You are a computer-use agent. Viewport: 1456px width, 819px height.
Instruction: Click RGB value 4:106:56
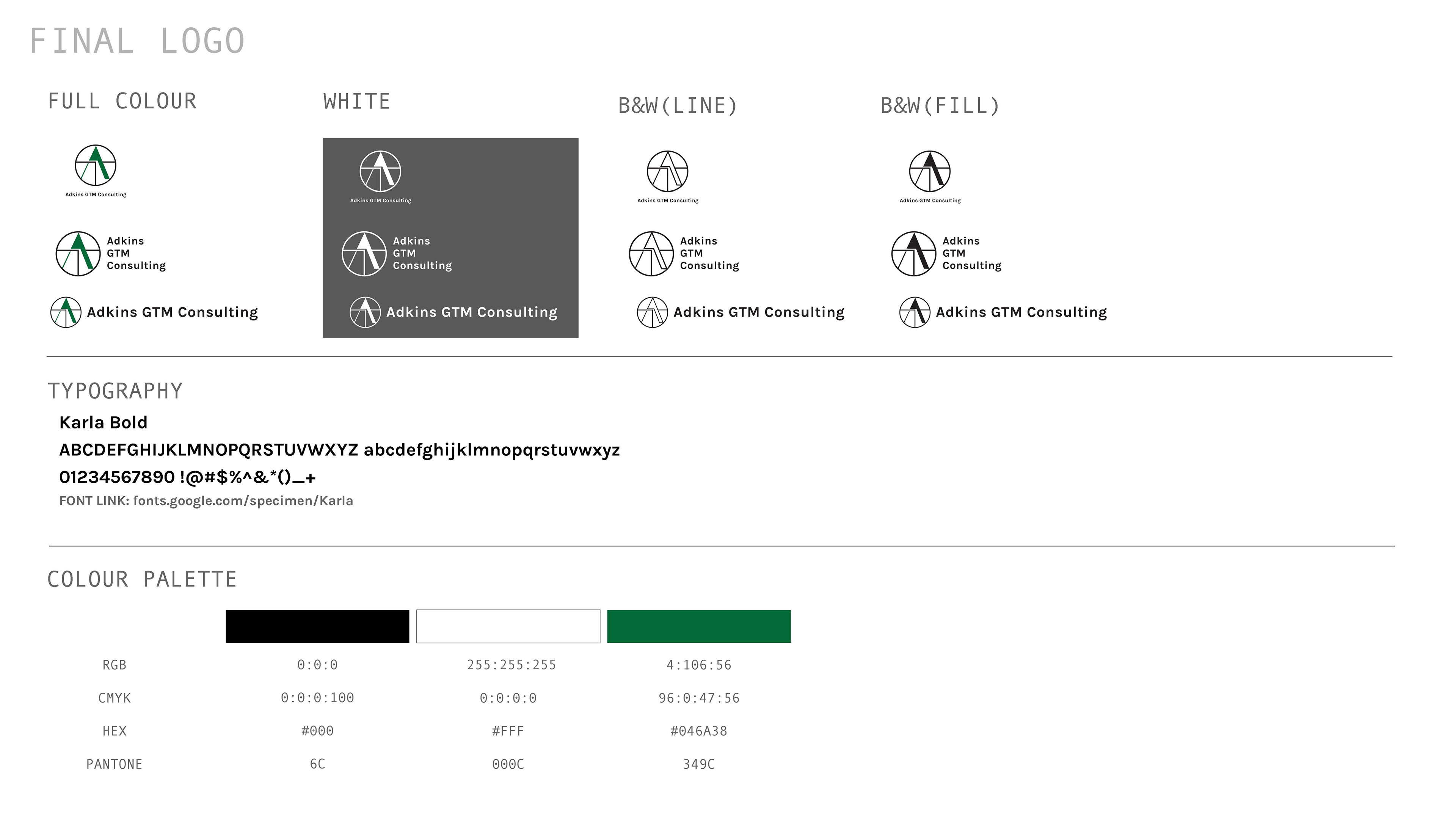point(699,665)
